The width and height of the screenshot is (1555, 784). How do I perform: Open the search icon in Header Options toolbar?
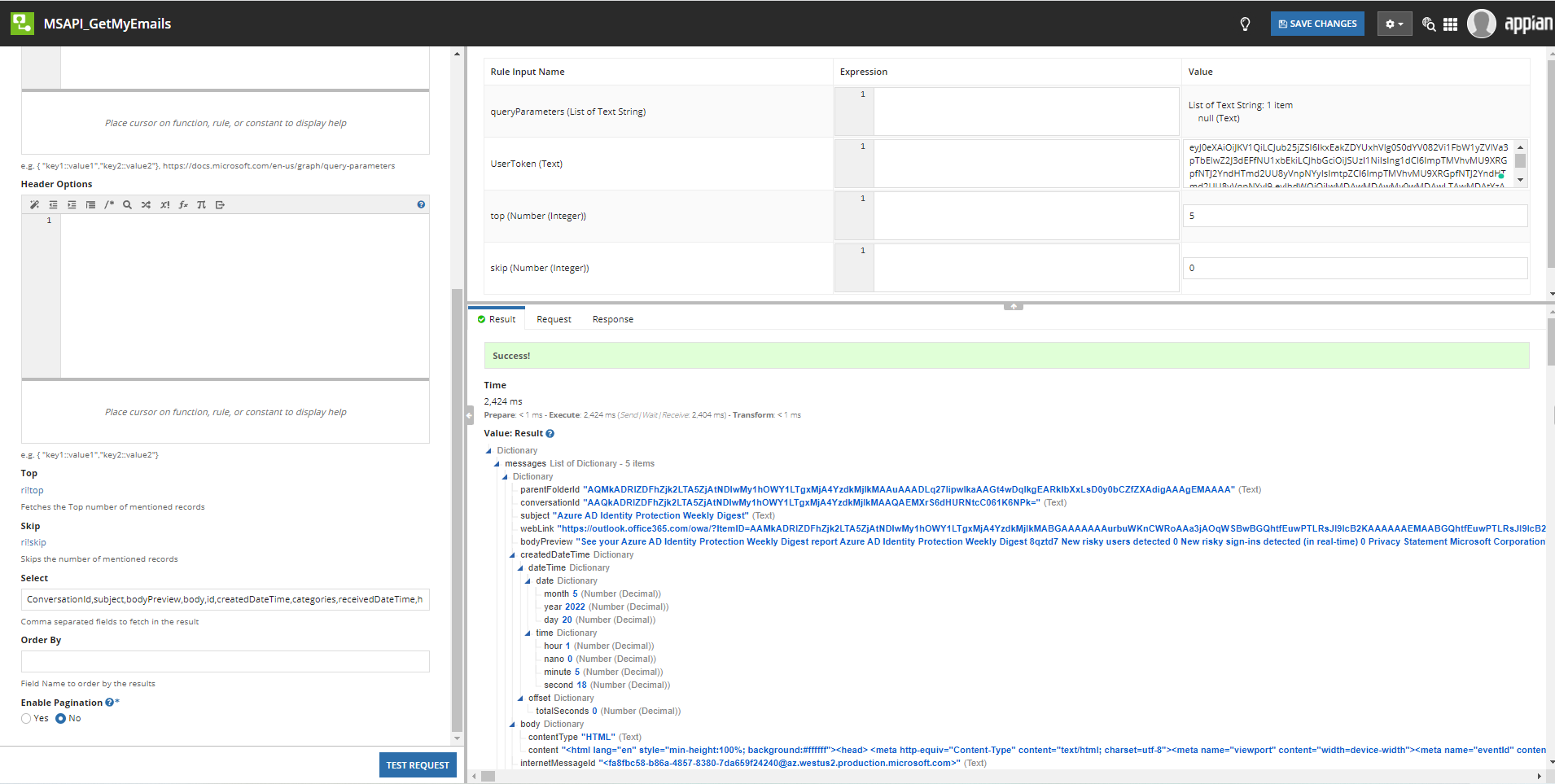pyautogui.click(x=127, y=204)
